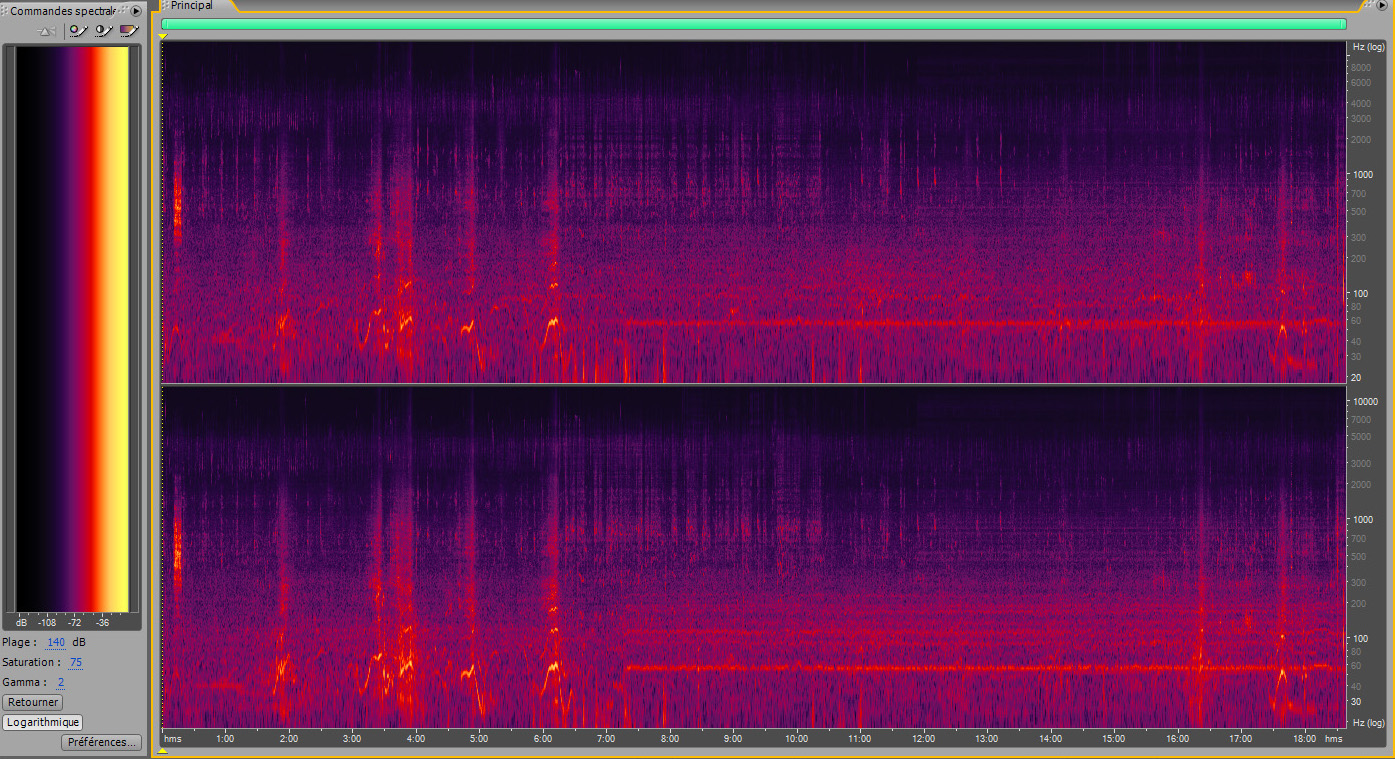Click the 6:00 mark on the time ruler
The width and height of the screenshot is (1395, 759).
tap(543, 738)
